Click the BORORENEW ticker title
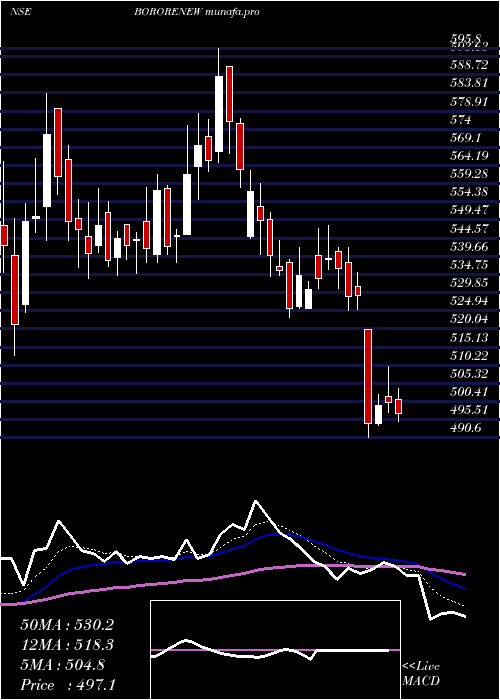The height and width of the screenshot is (700, 500). [x=169, y=12]
